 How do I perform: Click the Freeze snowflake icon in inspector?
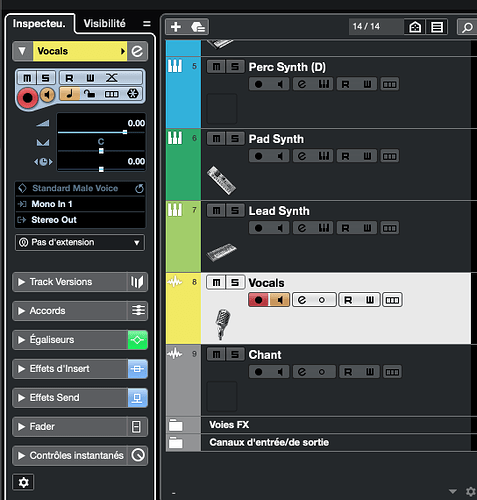(133, 94)
